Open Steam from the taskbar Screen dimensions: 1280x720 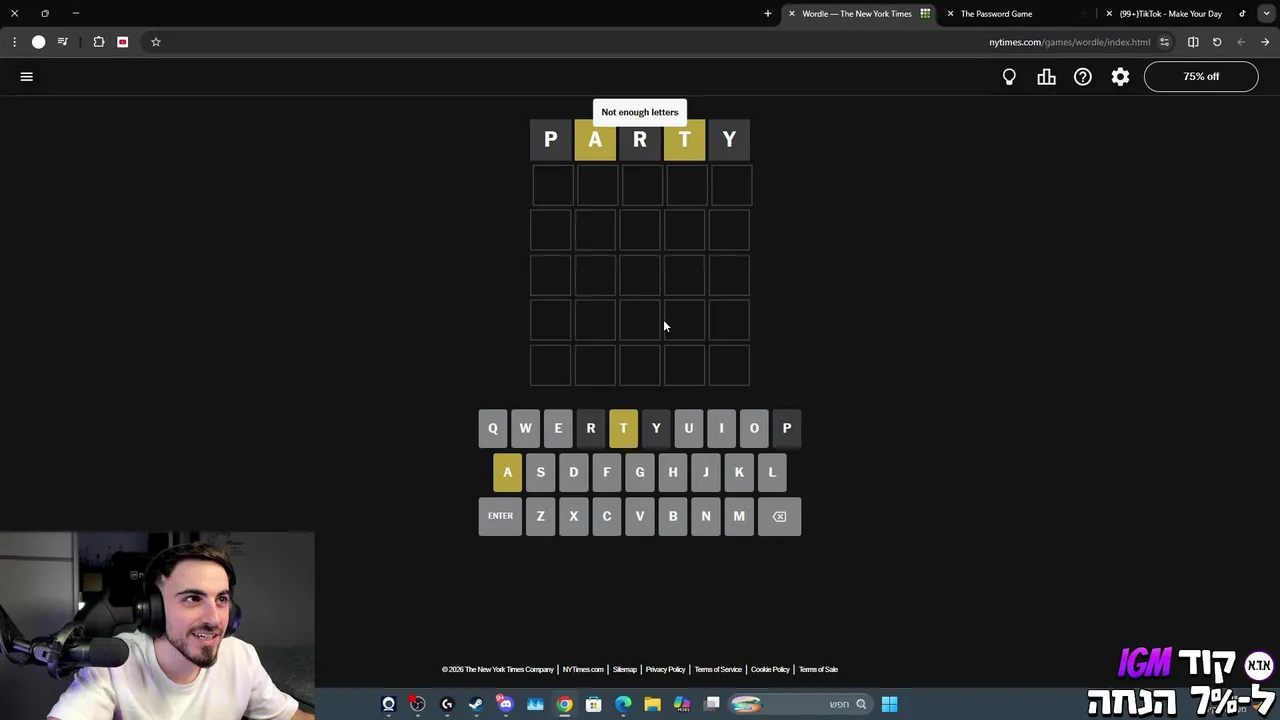pos(476,704)
